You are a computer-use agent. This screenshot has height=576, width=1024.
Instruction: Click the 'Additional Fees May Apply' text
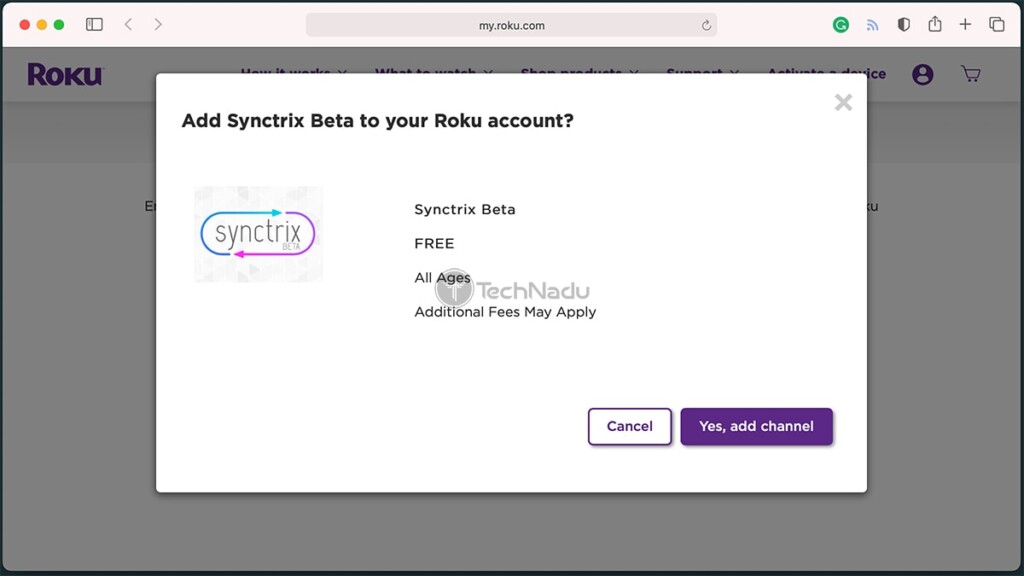pos(505,312)
